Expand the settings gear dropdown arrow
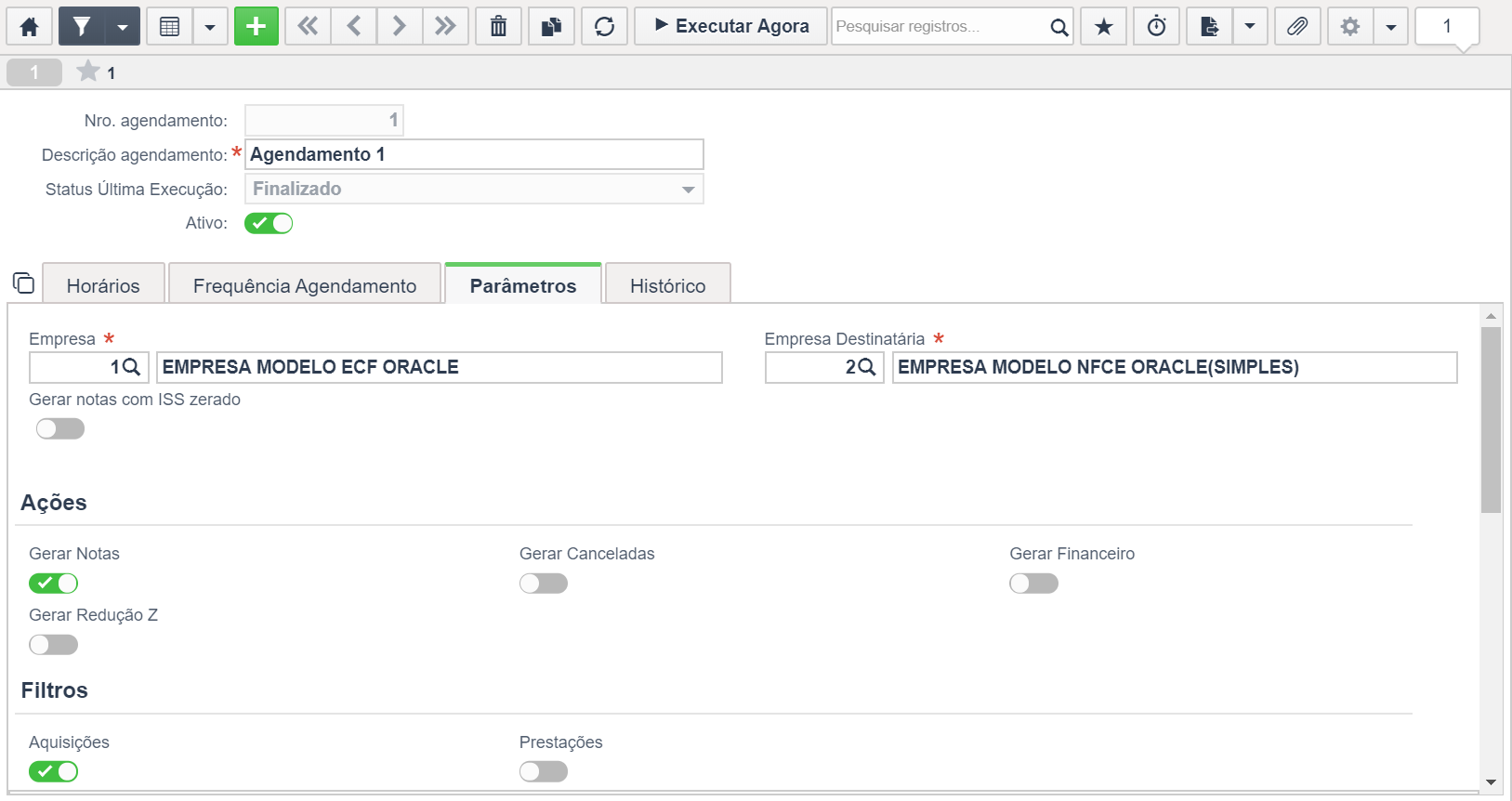This screenshot has width=1512, height=801. click(x=1391, y=27)
